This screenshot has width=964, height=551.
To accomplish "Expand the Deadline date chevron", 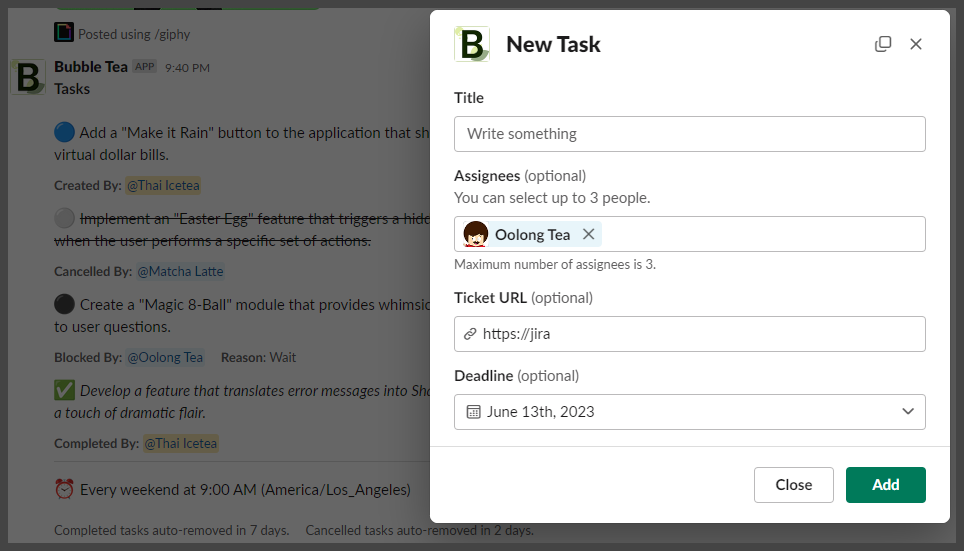I will tap(908, 411).
